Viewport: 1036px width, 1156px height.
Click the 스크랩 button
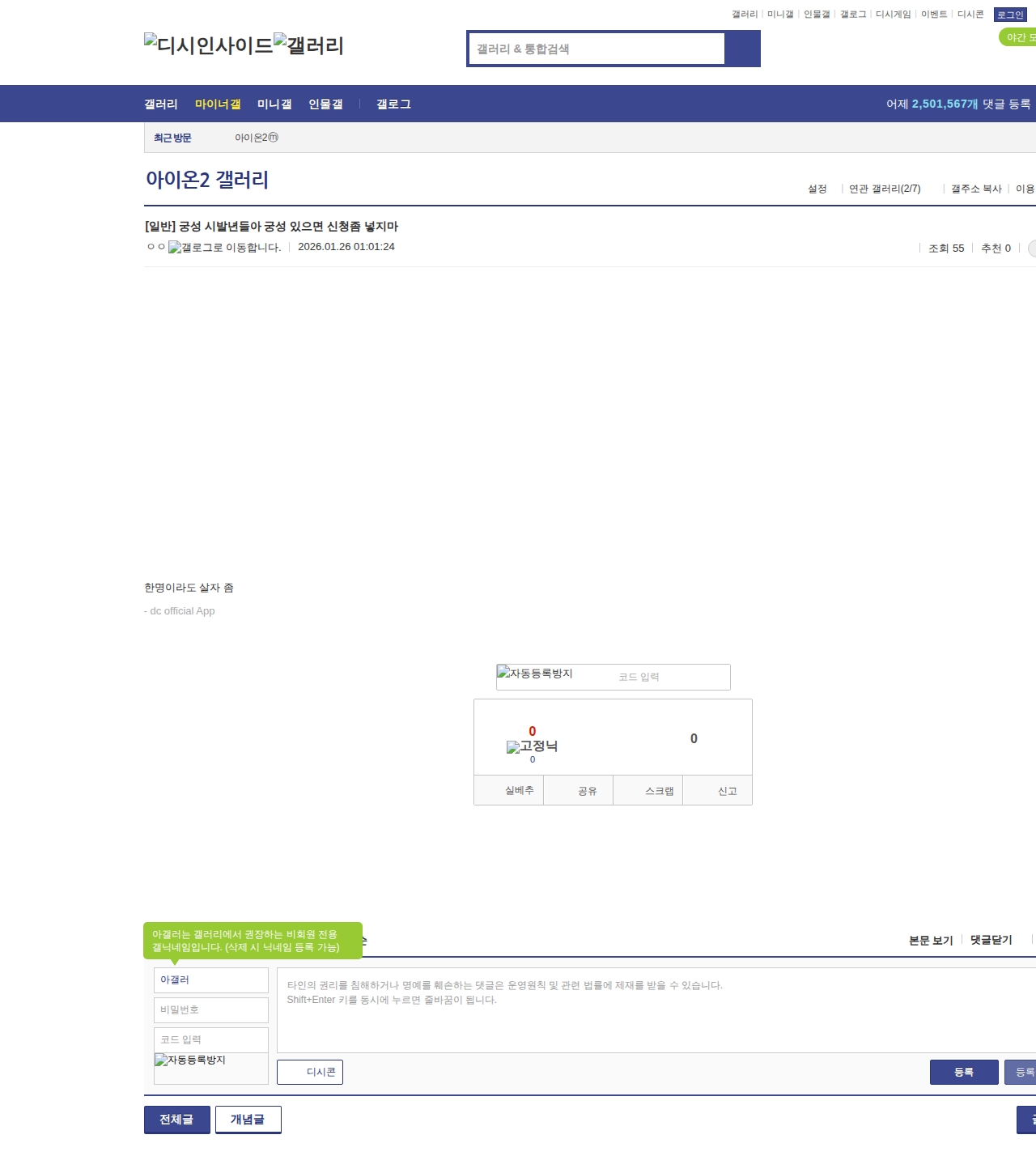pos(648,790)
